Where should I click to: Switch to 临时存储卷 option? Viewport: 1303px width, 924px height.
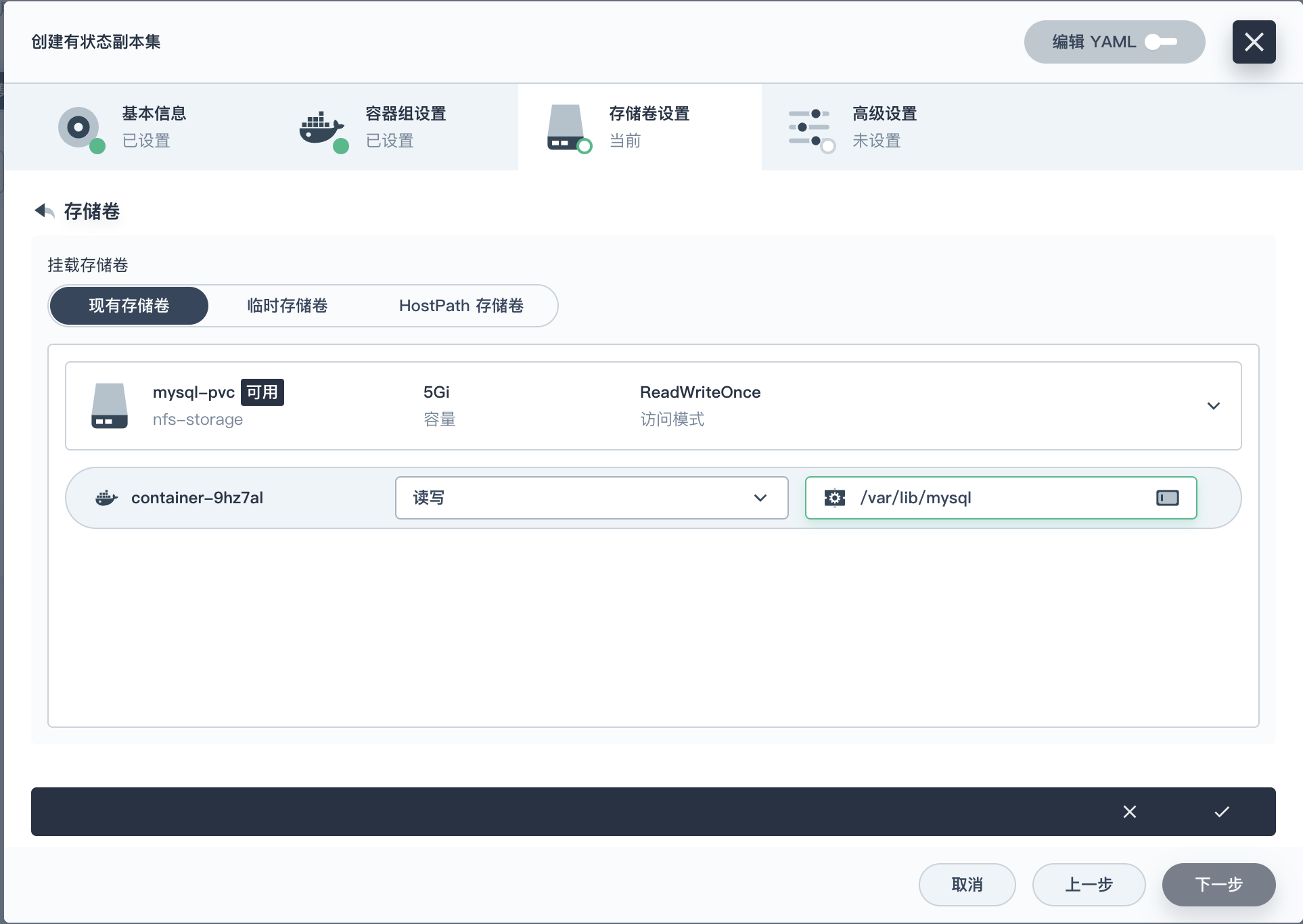(287, 306)
